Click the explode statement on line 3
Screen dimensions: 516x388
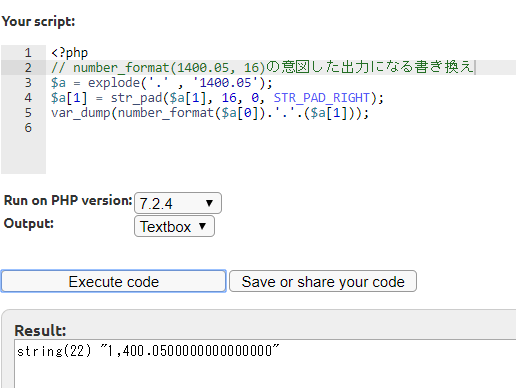click(162, 83)
